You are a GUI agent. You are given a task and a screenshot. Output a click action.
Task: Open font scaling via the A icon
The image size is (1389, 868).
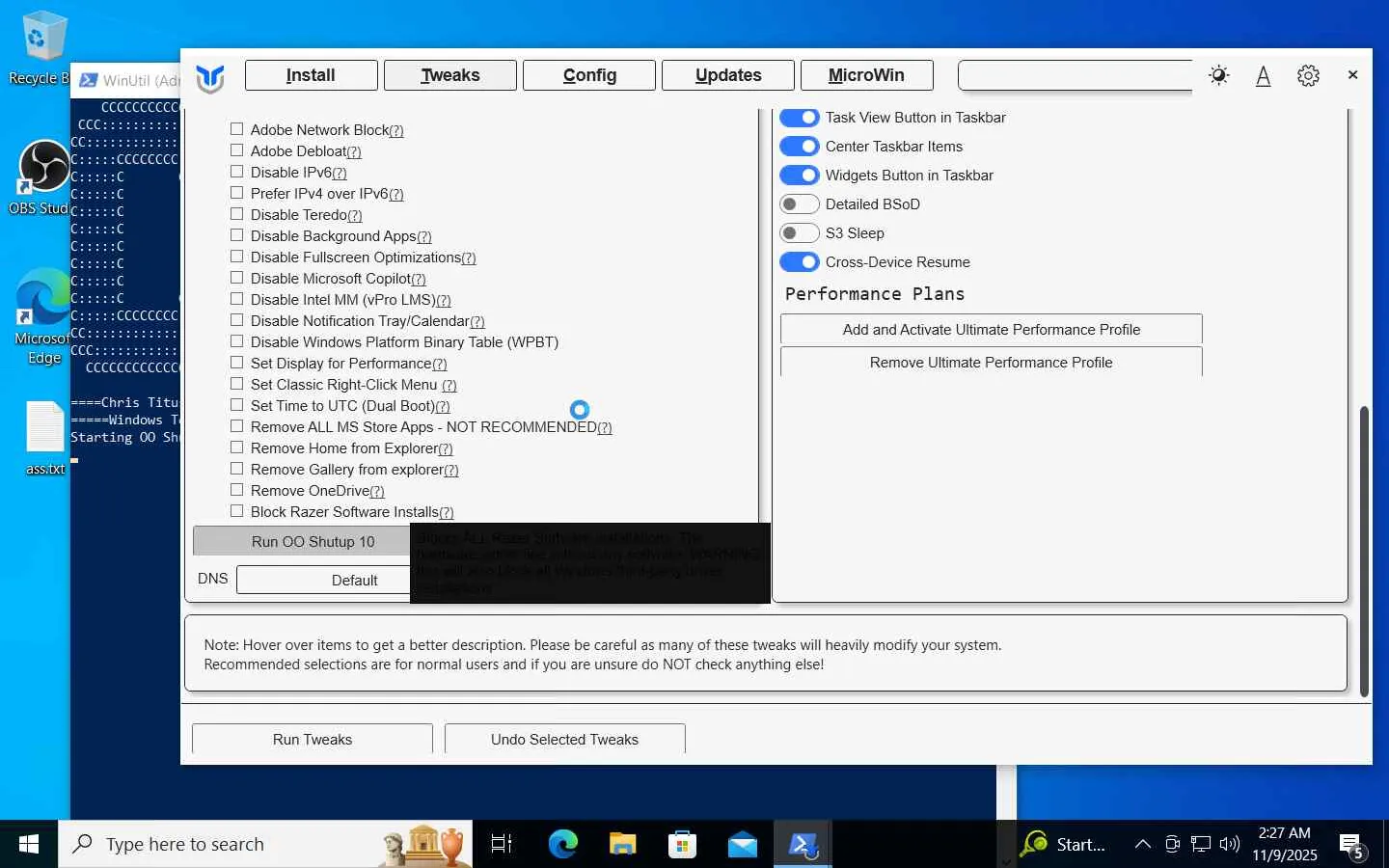coord(1263,75)
